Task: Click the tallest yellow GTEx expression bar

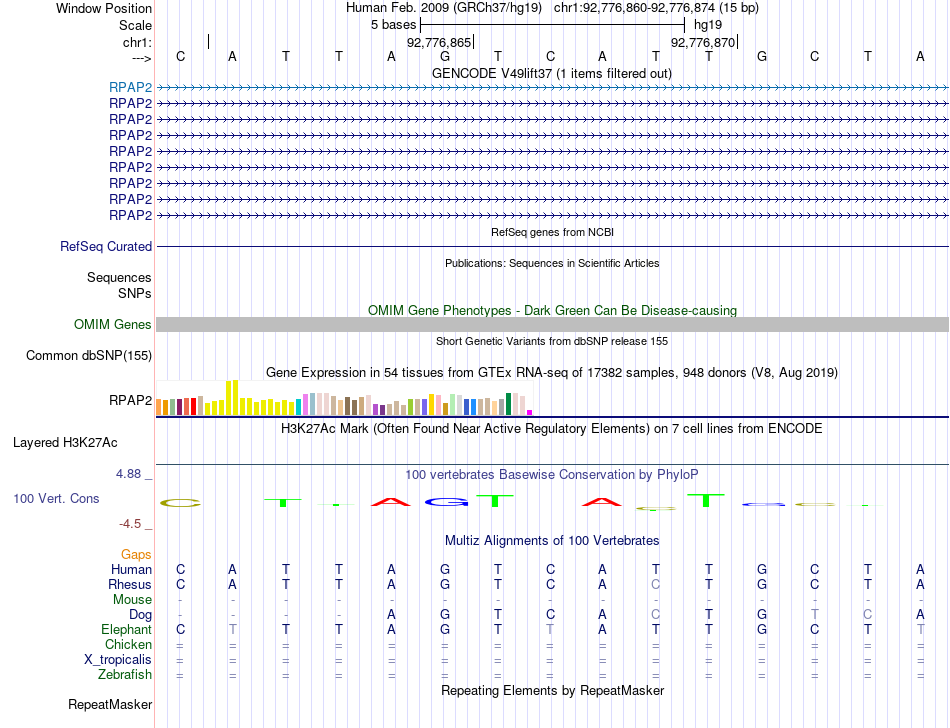Action: (x=236, y=397)
